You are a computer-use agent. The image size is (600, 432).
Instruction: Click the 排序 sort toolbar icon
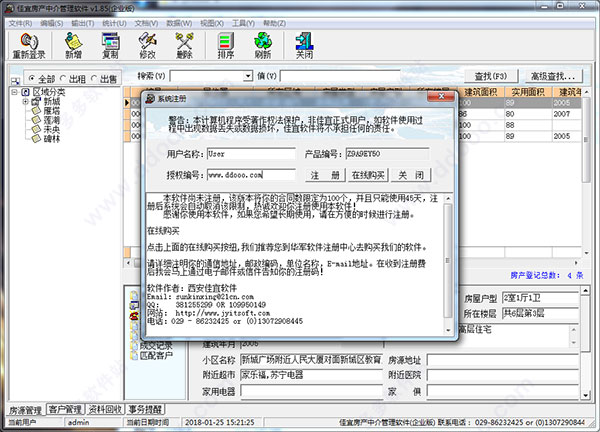coord(226,46)
